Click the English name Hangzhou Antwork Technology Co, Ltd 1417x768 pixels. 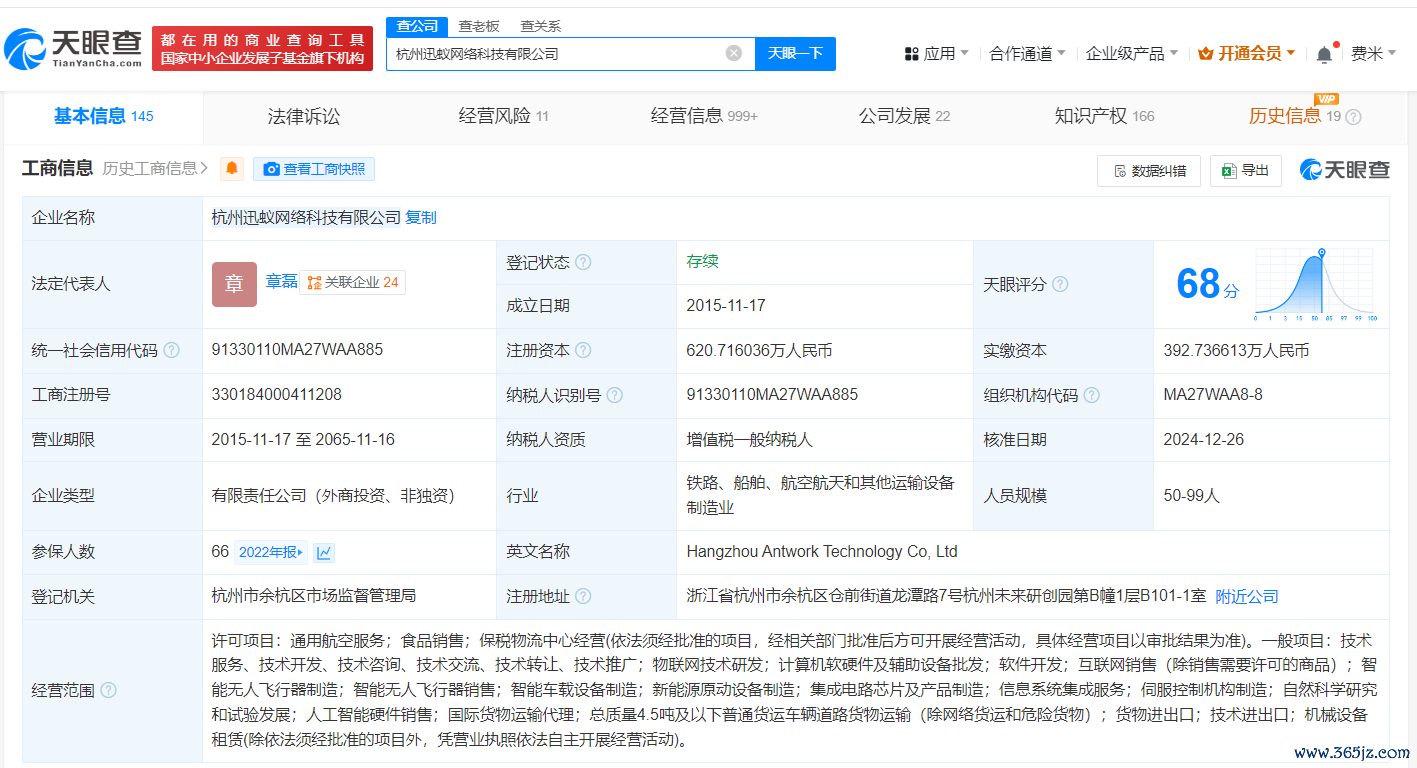coord(822,552)
